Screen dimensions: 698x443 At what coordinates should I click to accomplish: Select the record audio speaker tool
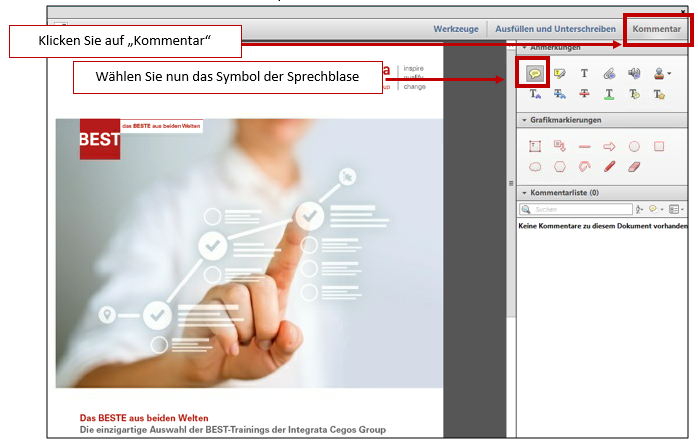point(634,73)
